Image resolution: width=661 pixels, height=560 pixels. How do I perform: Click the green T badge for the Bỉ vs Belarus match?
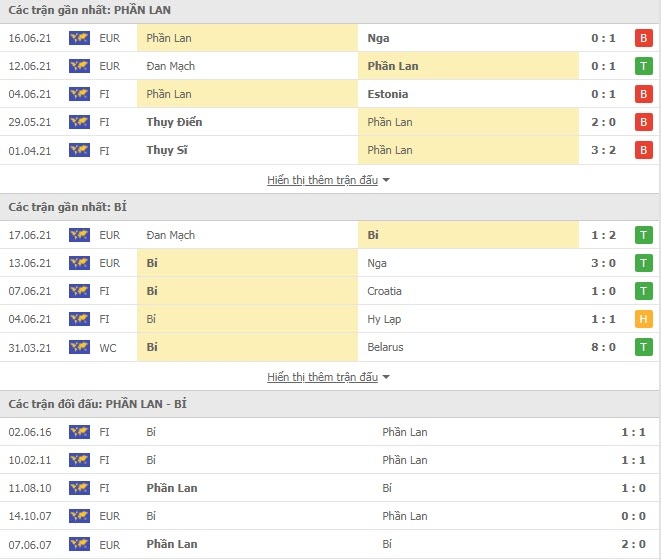click(643, 347)
